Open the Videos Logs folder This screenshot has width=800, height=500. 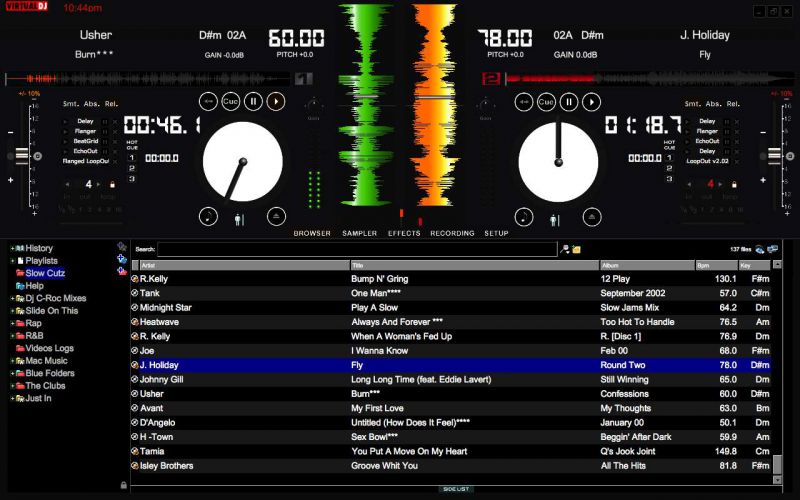click(x=49, y=348)
